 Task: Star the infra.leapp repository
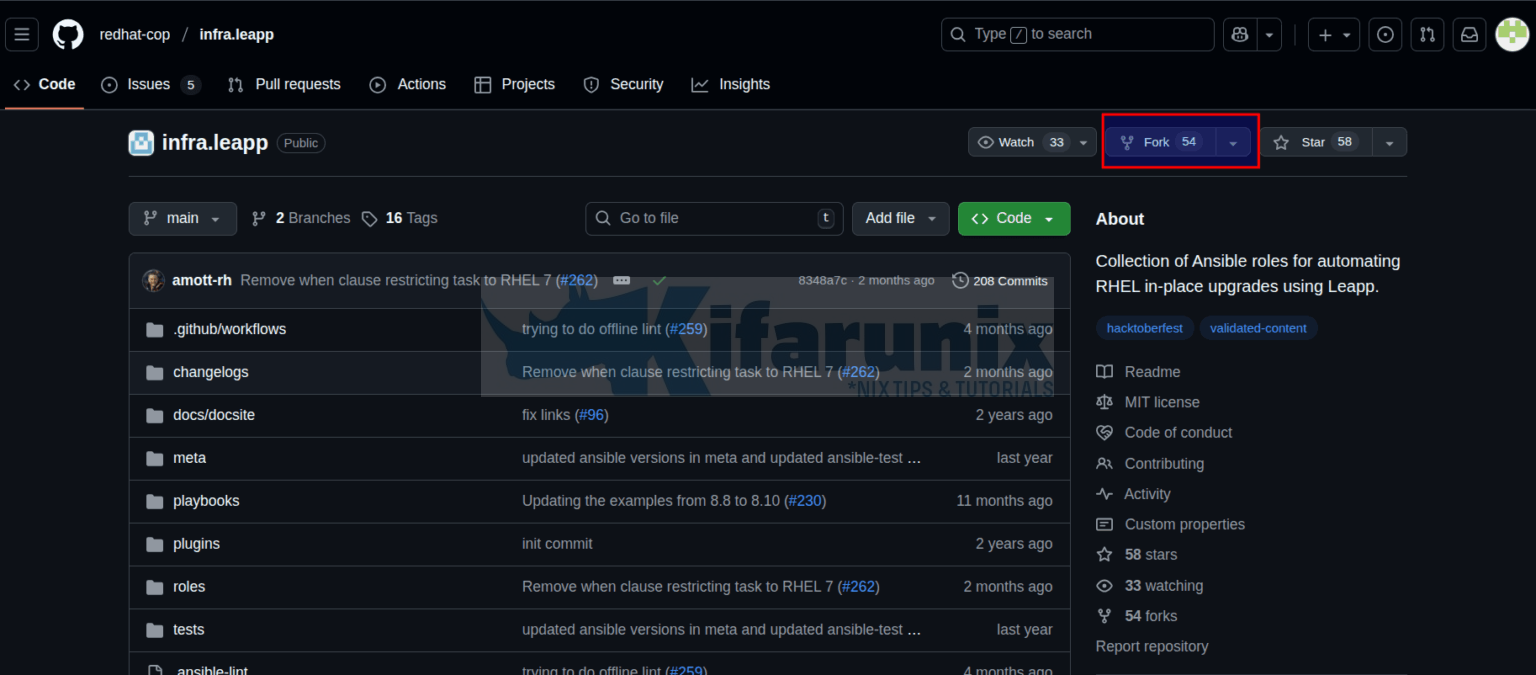tap(1313, 141)
